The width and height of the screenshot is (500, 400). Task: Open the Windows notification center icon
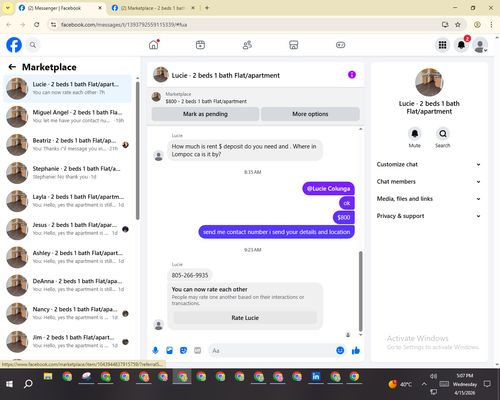(x=487, y=384)
